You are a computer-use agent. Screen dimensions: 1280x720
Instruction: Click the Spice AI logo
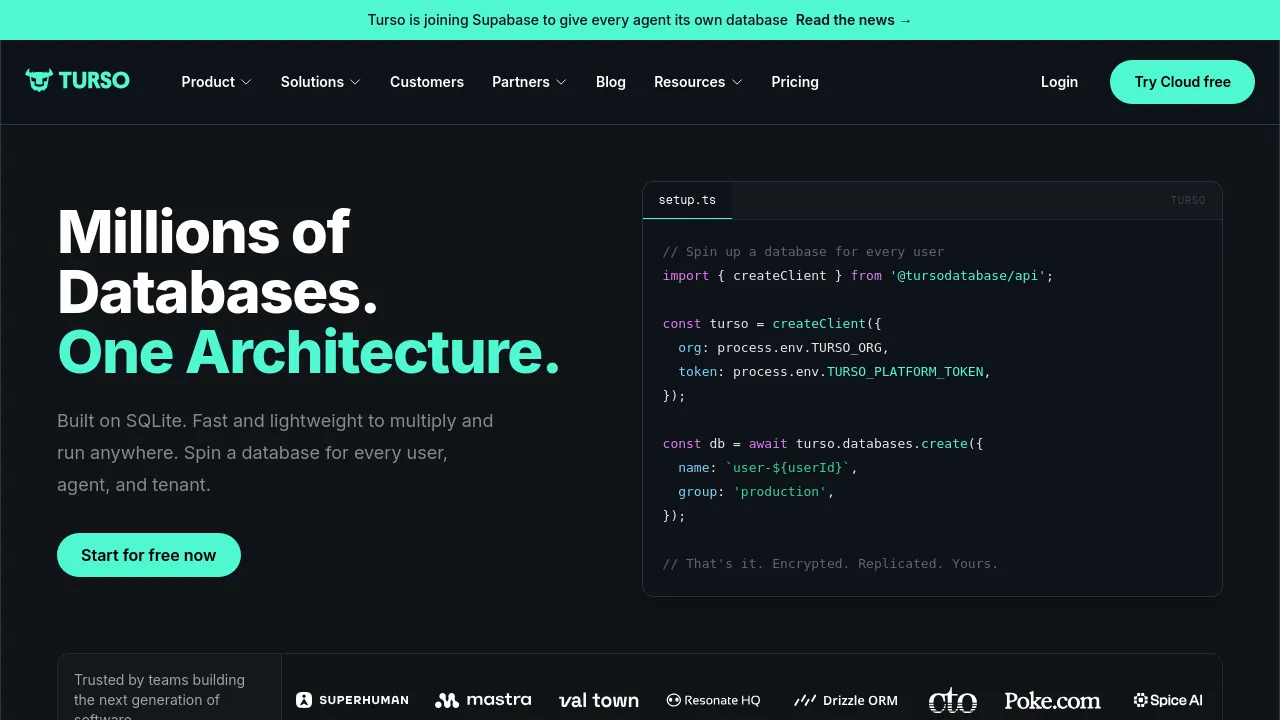(x=1168, y=700)
